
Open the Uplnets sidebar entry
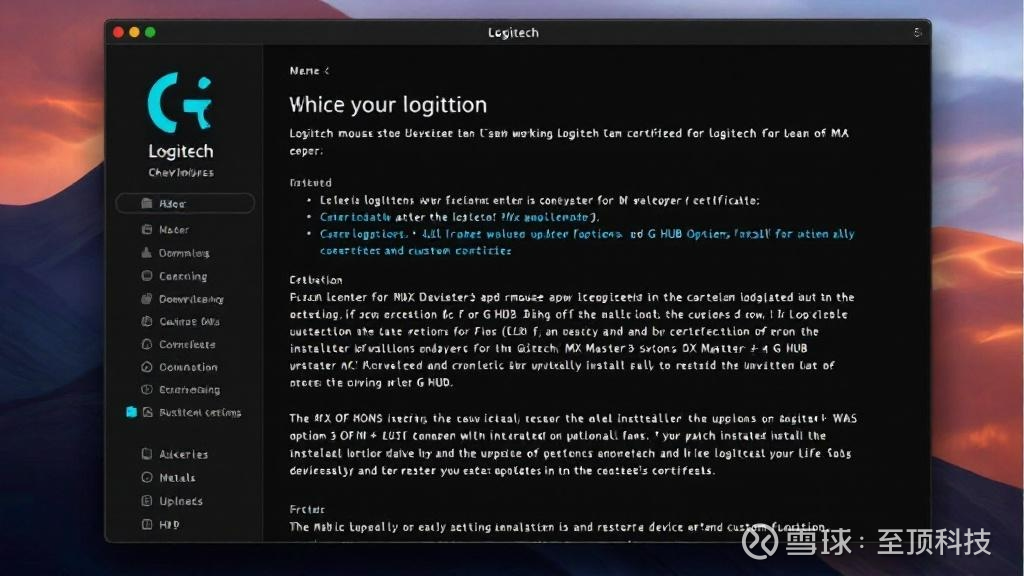pos(180,501)
